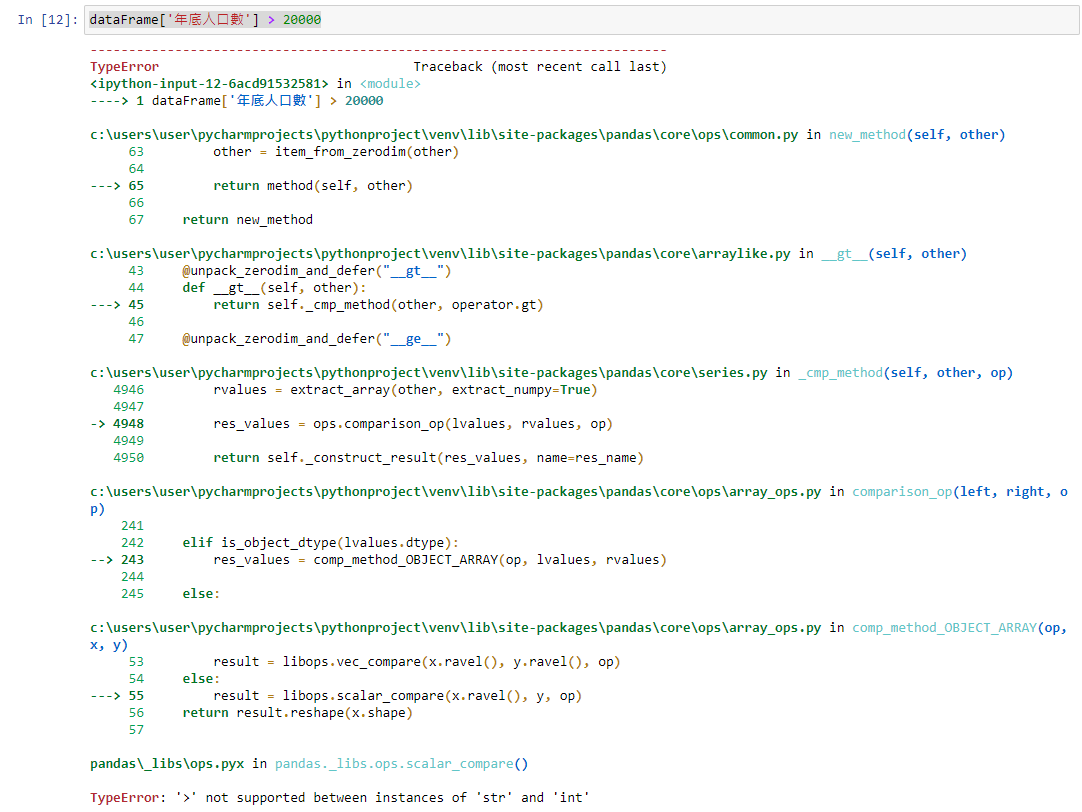Click line 47 '@unpack_zerodim_and_defer("__ge__")'
The width and height of the screenshot is (1082, 812).
point(317,339)
